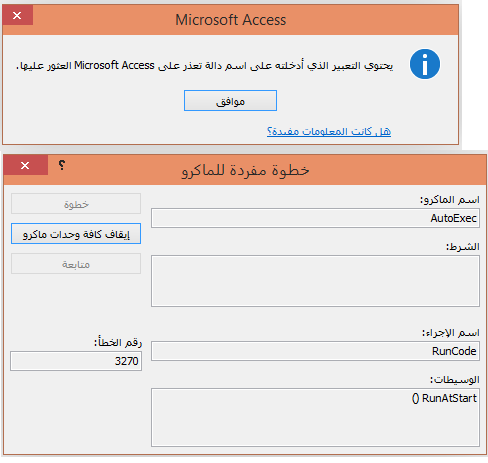
Task: Click the AutoExec macro name field
Action: [315, 218]
